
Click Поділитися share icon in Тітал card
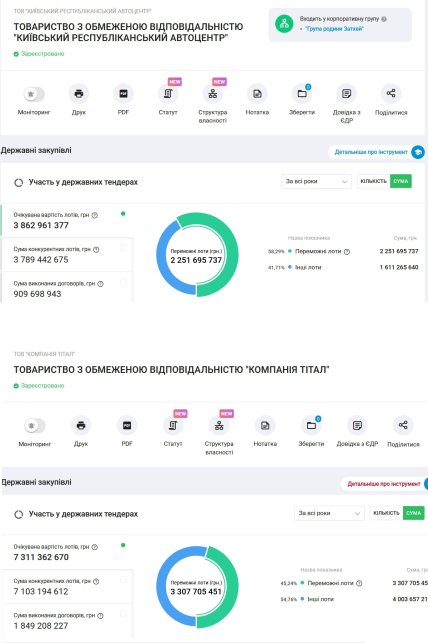[x=403, y=425]
